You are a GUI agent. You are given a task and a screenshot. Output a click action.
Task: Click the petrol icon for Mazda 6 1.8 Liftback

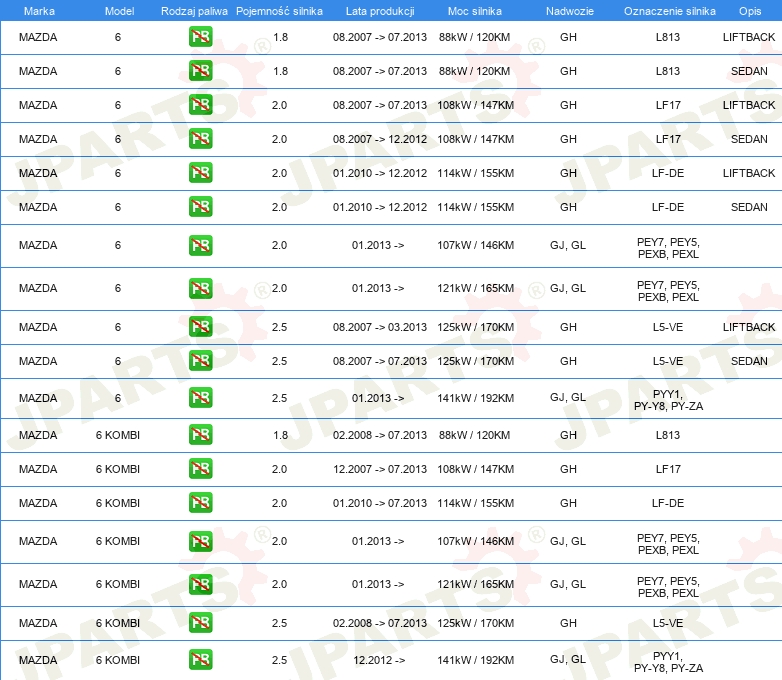[200, 38]
